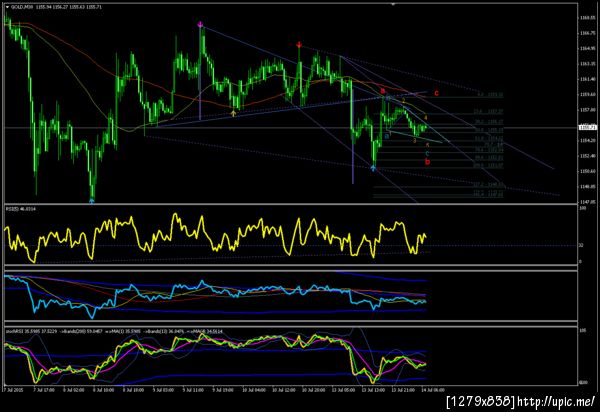The image size is (600, 412).
Task: Select the blue up-arrow at lowest low
Action: tap(91, 200)
